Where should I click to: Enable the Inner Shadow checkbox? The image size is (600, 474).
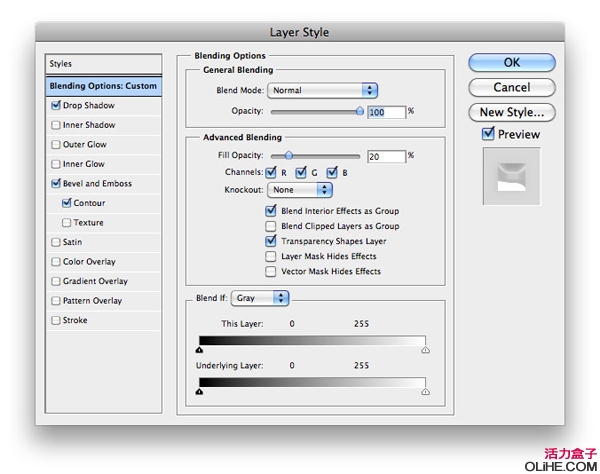pyautogui.click(x=55, y=125)
